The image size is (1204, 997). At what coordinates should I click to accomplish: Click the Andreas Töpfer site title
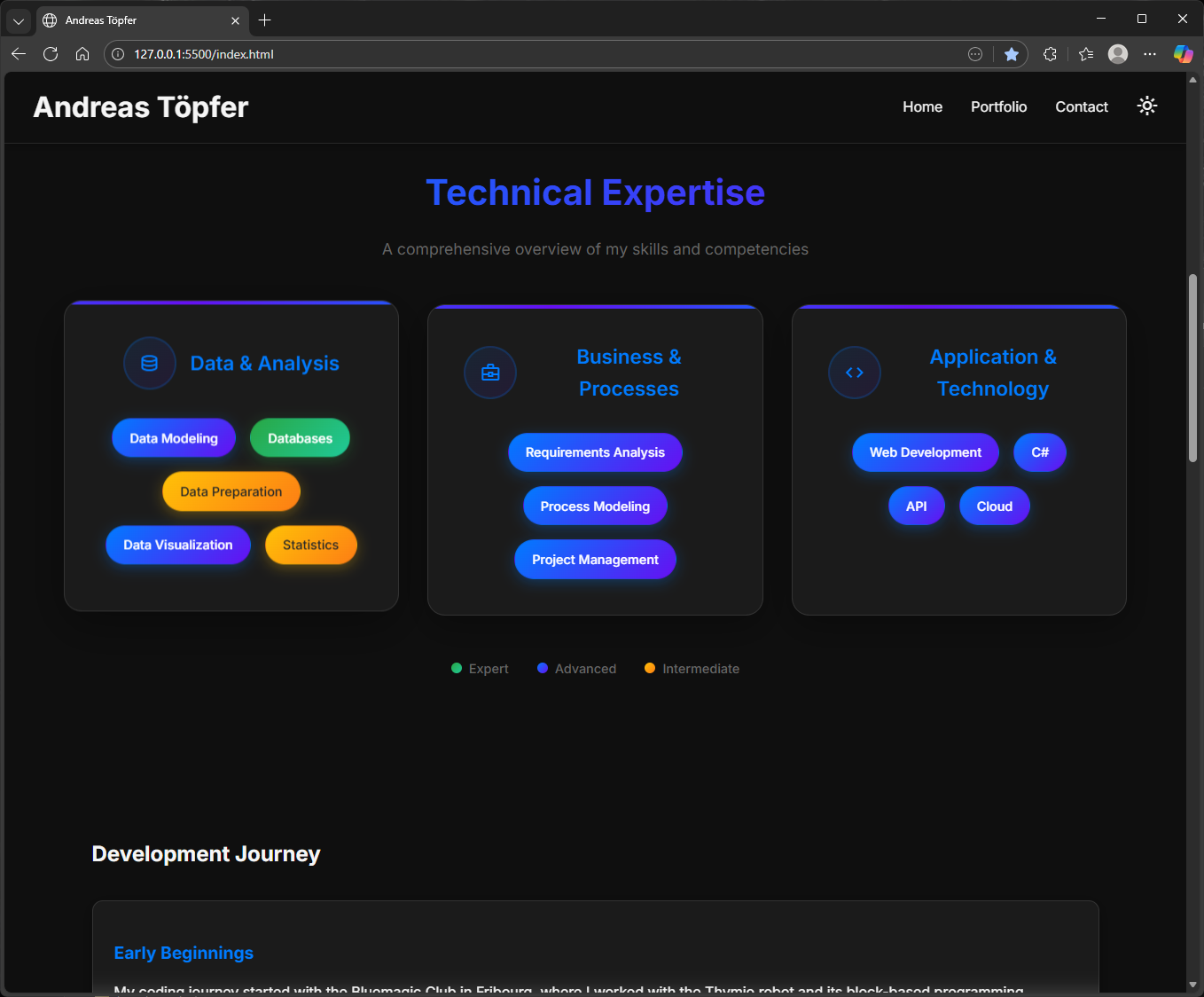(141, 107)
